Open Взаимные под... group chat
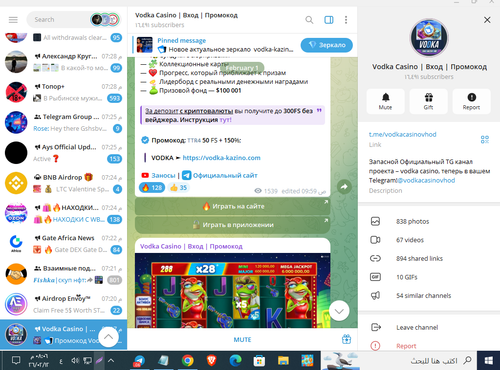 pos(63,274)
